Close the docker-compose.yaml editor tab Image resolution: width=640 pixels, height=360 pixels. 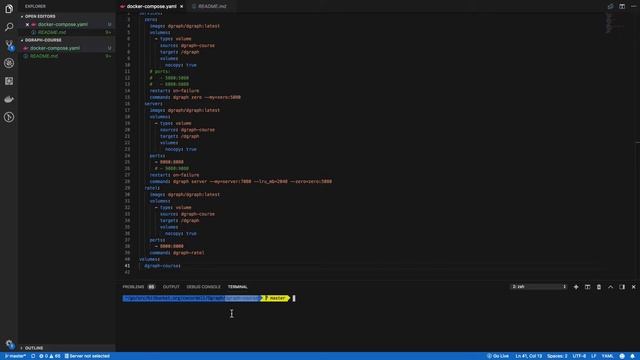pyautogui.click(x=182, y=7)
